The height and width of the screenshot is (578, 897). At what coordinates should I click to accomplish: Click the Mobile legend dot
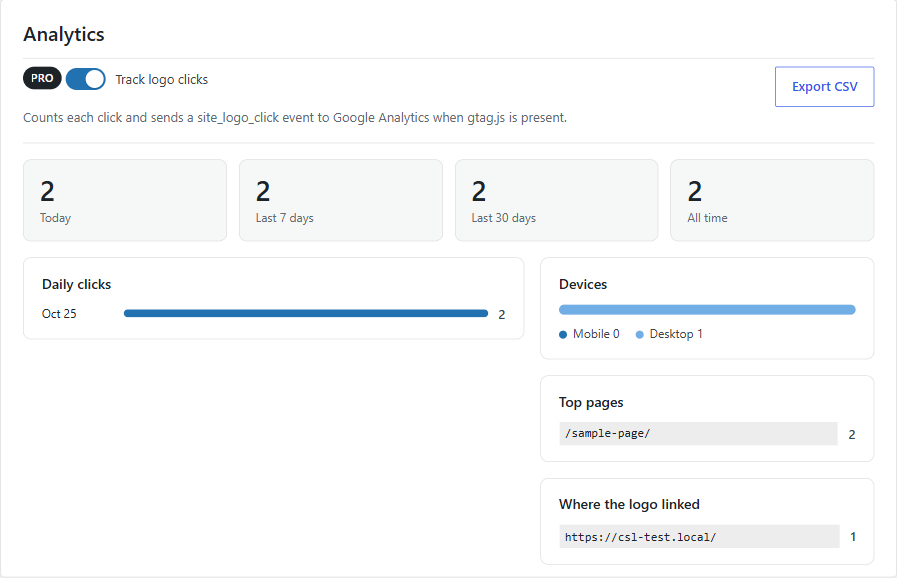(563, 335)
